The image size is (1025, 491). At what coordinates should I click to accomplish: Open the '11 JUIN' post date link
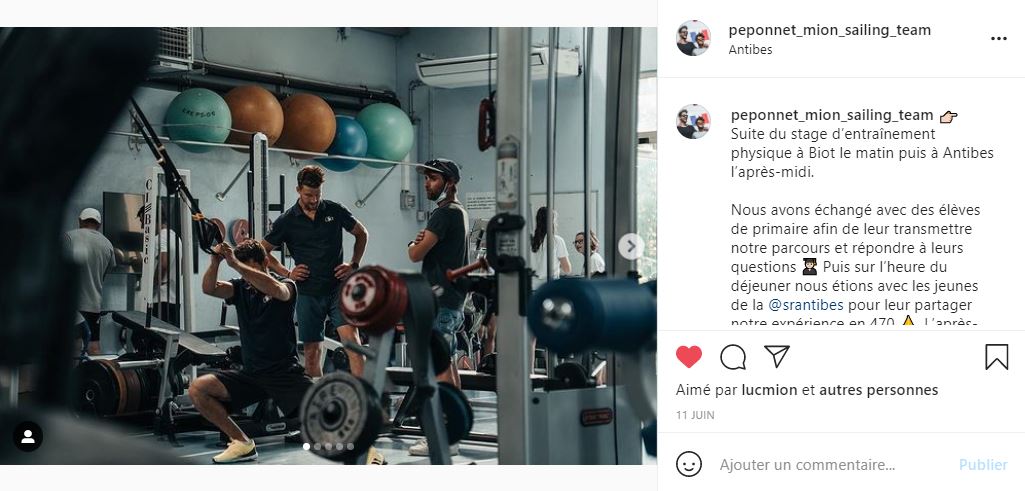click(x=695, y=415)
